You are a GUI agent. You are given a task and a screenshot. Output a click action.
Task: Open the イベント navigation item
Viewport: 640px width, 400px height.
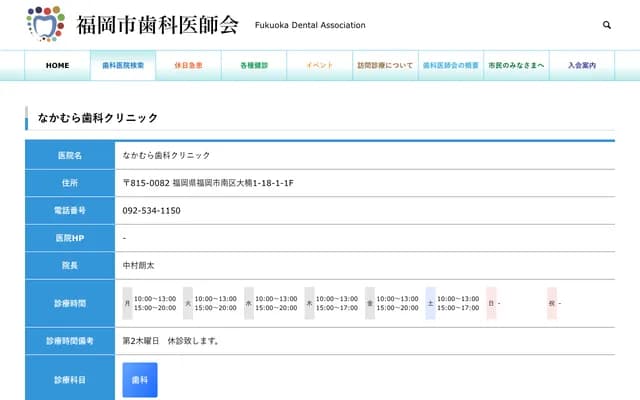click(x=318, y=65)
